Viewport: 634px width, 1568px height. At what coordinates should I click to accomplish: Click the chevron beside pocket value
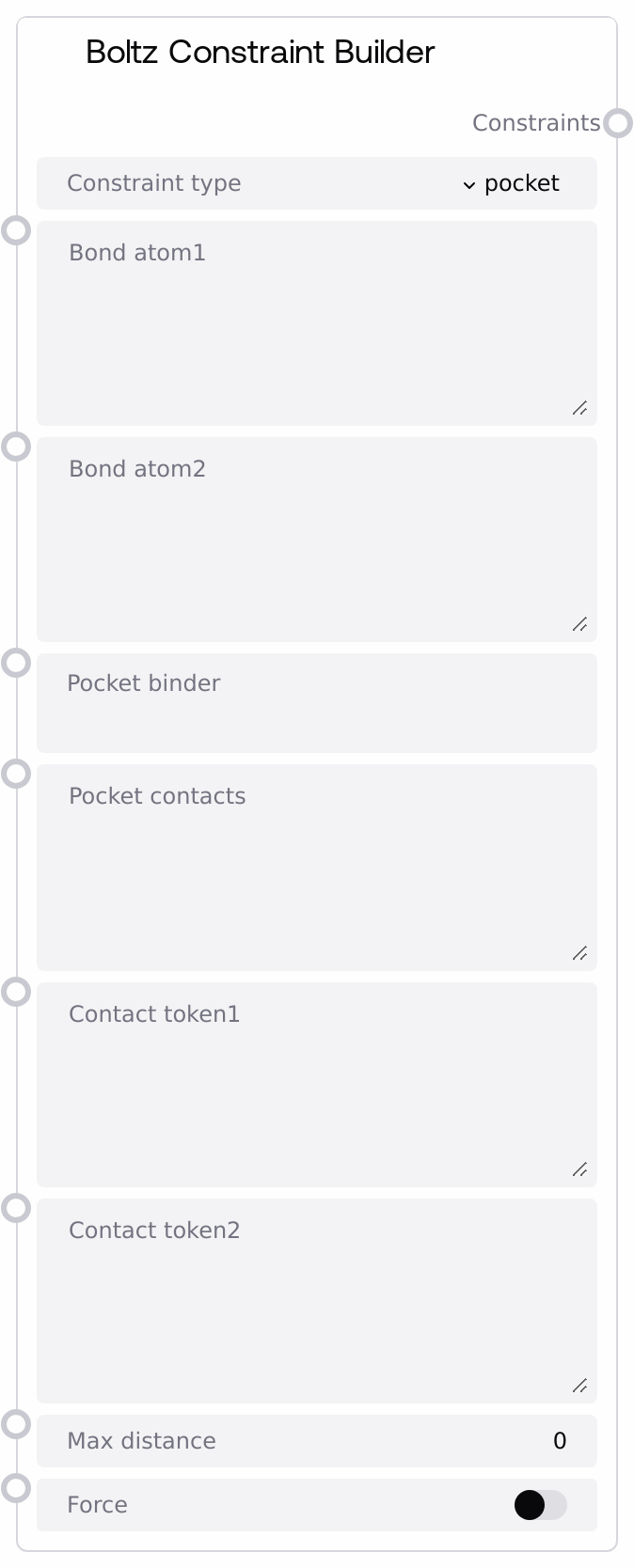point(469,184)
